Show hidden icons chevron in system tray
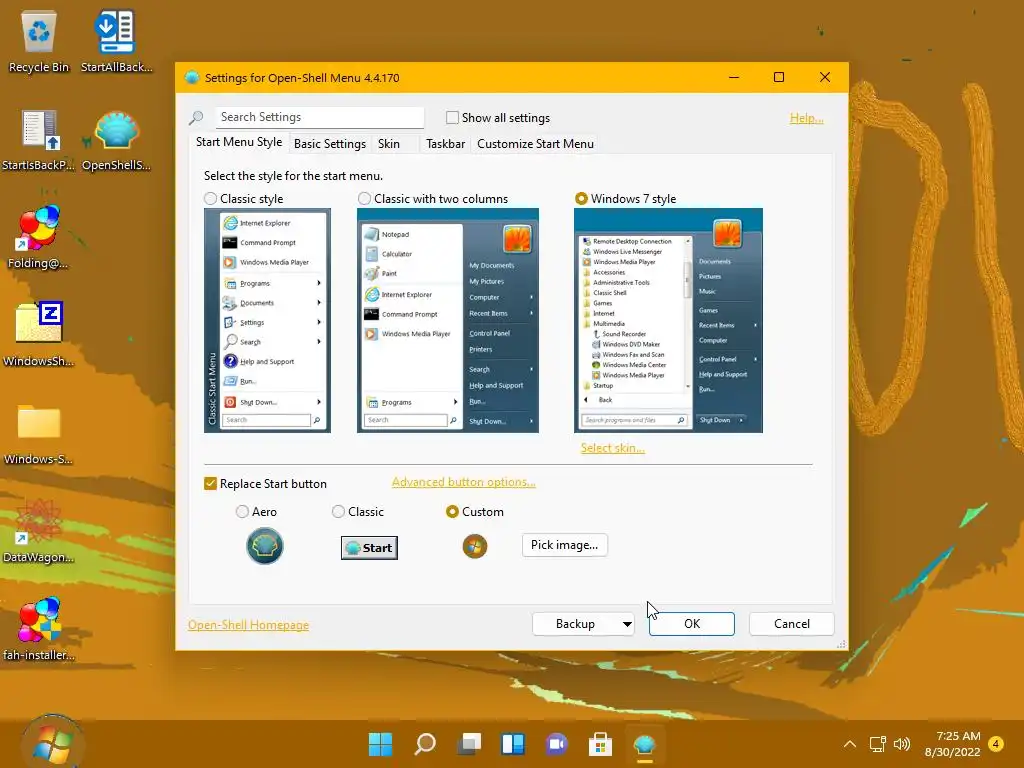The image size is (1024, 768). (850, 744)
